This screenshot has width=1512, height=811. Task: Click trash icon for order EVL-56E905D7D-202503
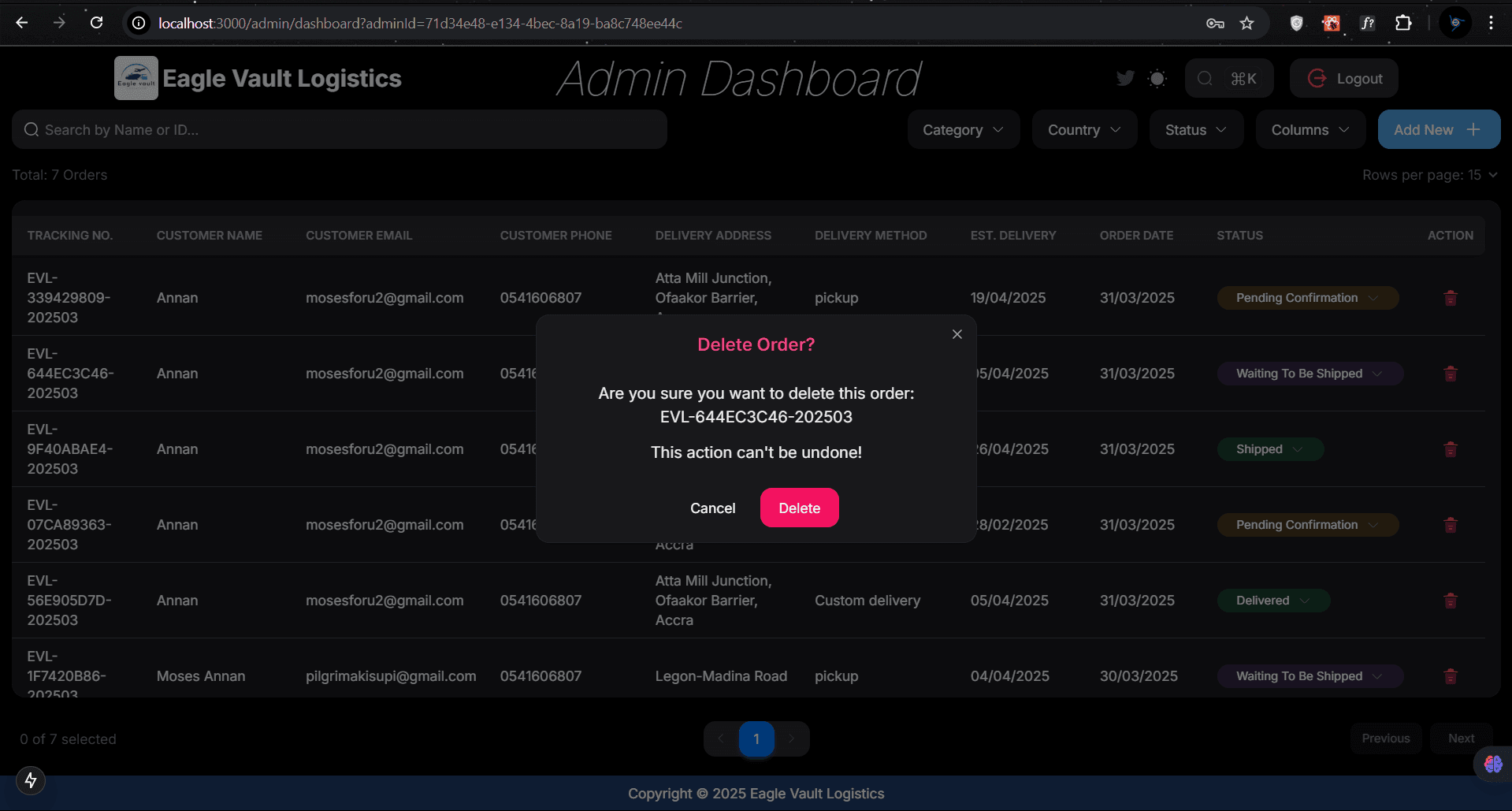coord(1450,601)
